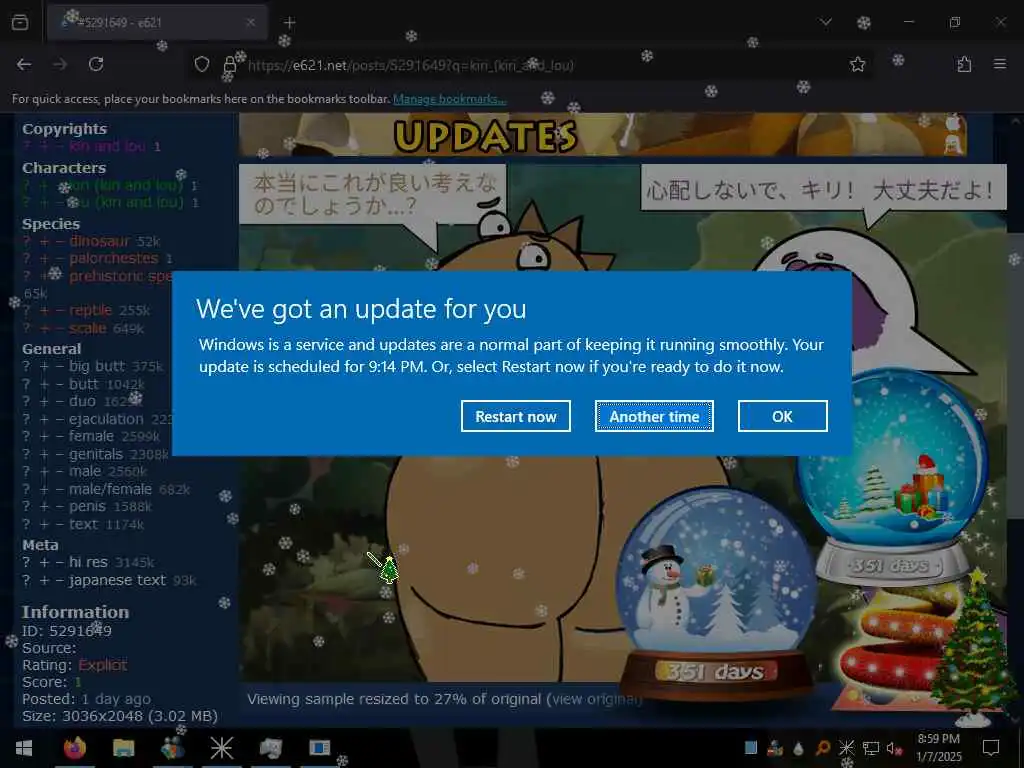Exclude hi res tag with minus
1024x768 pixels.
click(59, 562)
